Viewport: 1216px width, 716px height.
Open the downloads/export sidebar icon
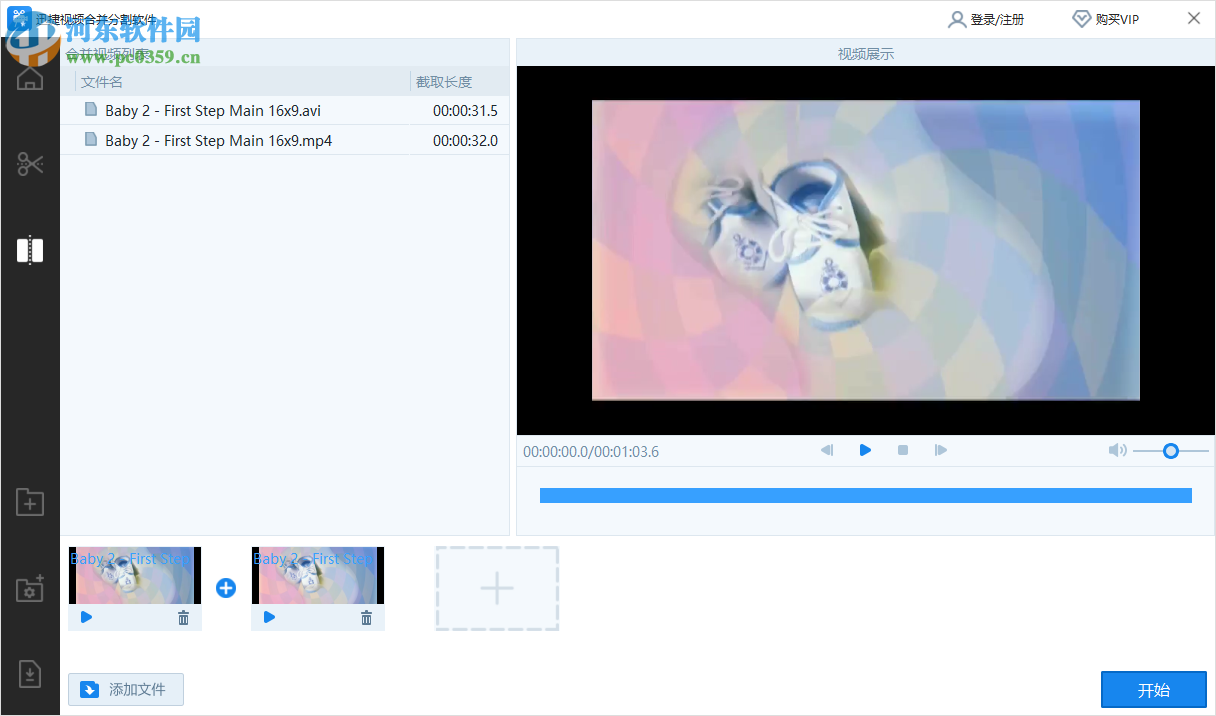click(x=30, y=675)
